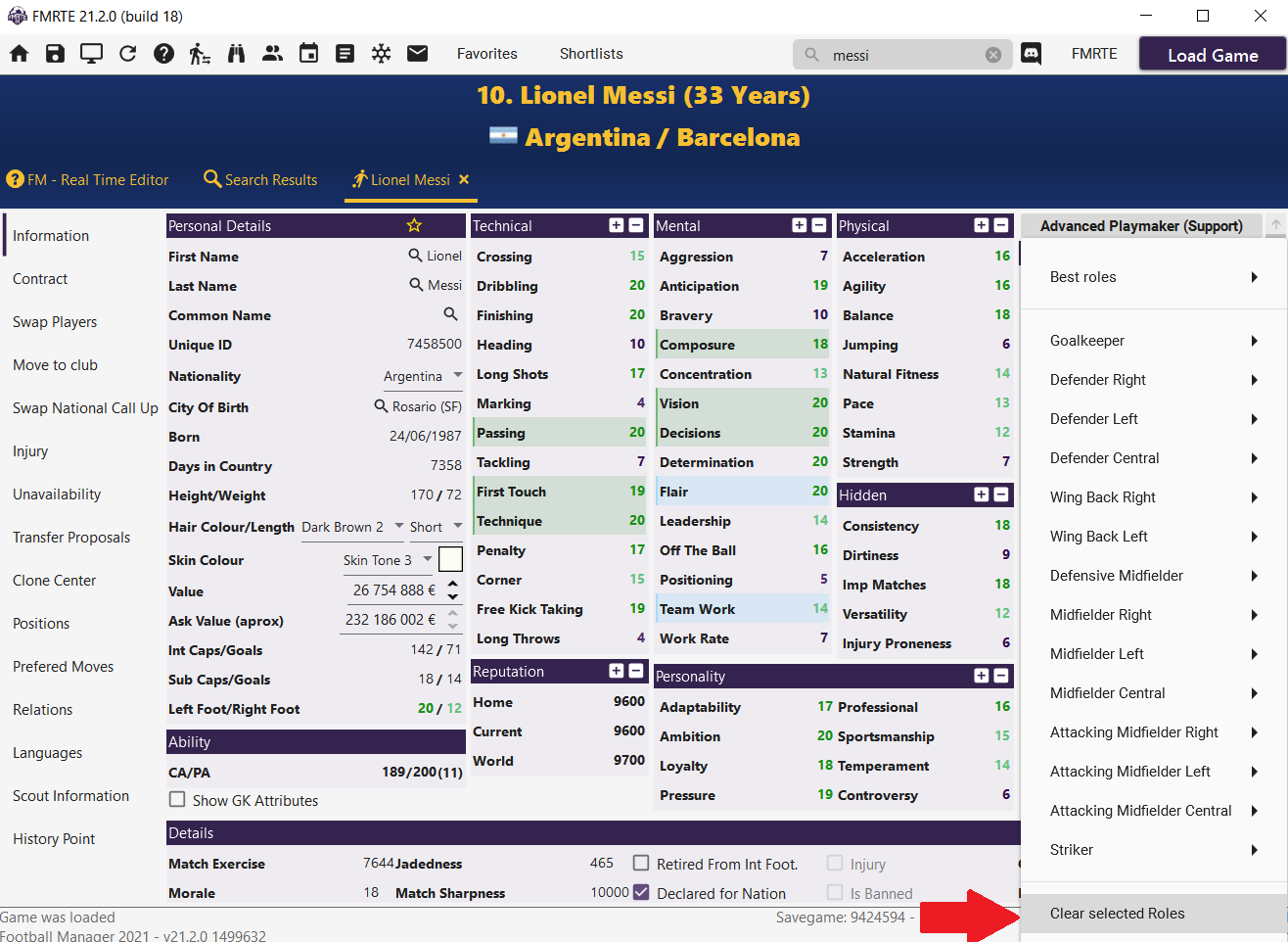Click the binoculars scout icon
1288x942 pixels.
pyautogui.click(x=236, y=54)
